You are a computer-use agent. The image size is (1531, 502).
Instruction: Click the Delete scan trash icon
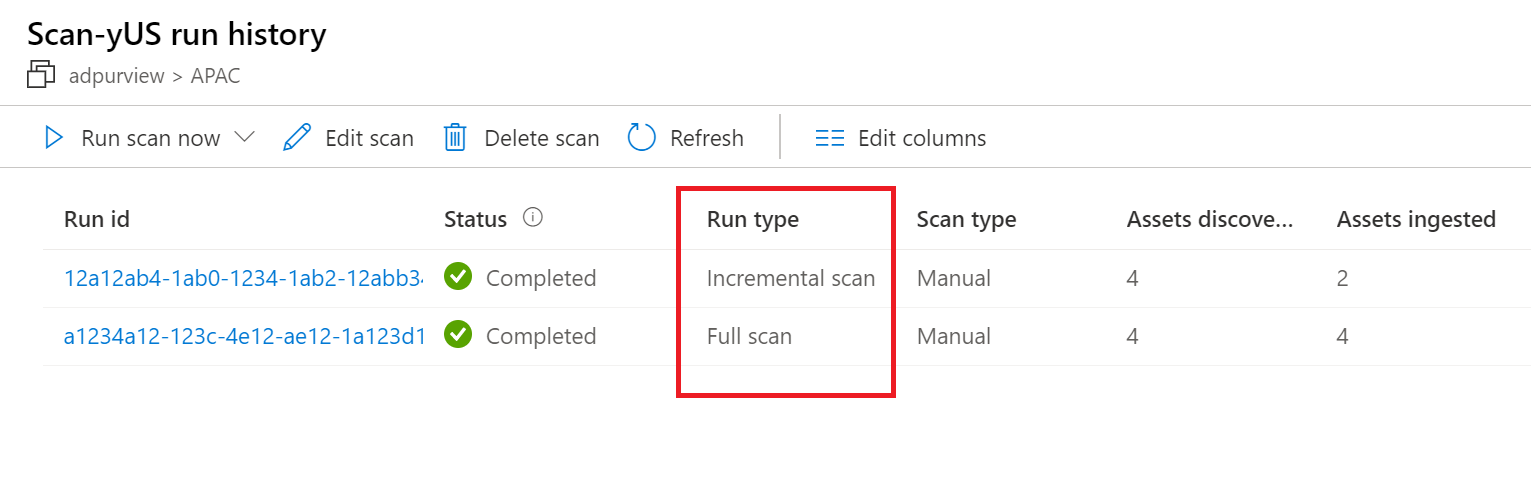456,138
